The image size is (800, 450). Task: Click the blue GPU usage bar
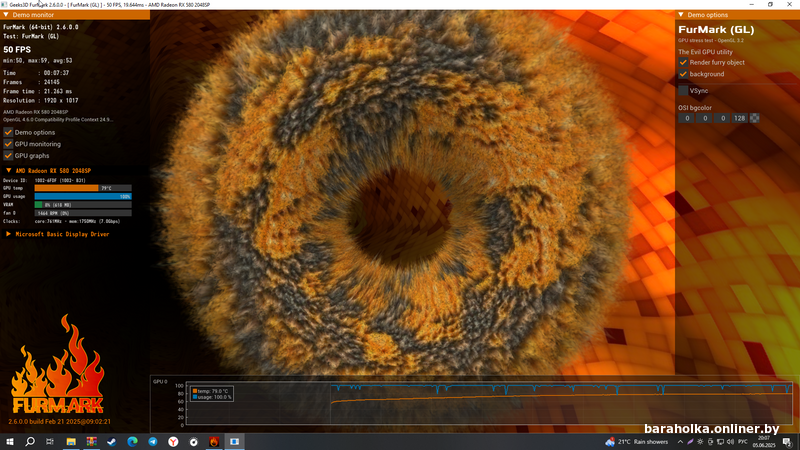click(x=83, y=196)
